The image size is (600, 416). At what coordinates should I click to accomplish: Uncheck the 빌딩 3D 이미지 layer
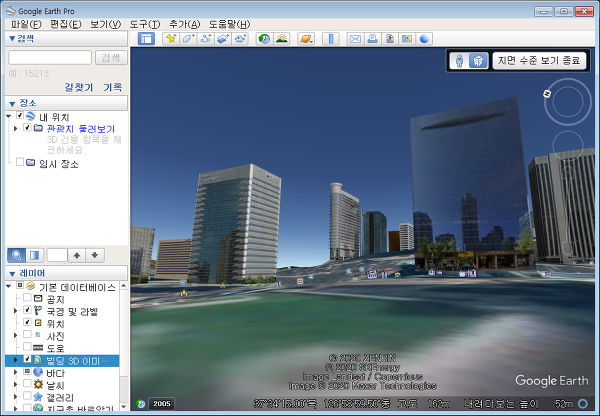pos(27,359)
